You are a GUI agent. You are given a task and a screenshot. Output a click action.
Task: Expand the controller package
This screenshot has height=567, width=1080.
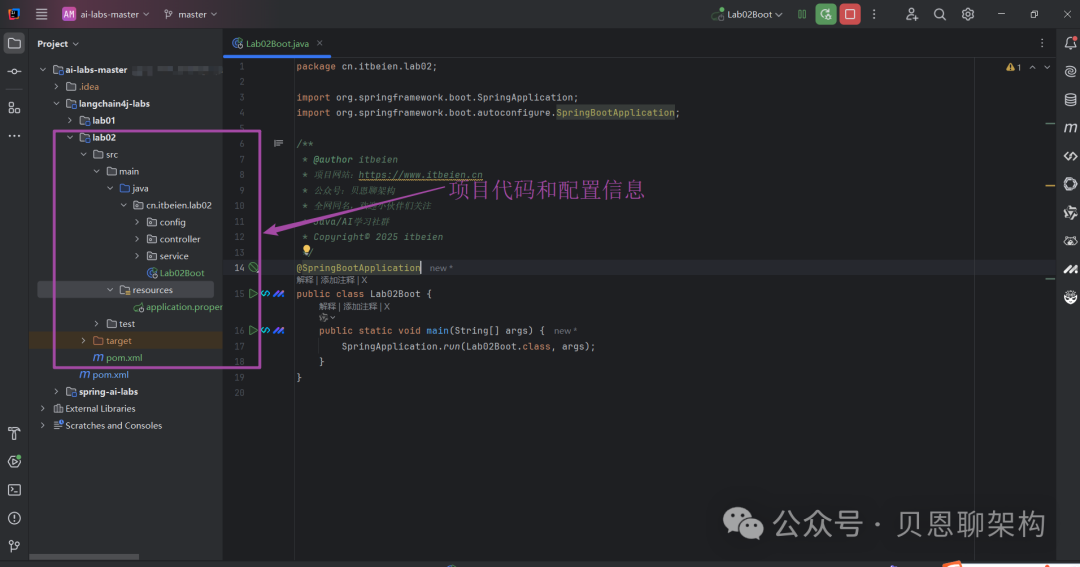pyautogui.click(x=137, y=239)
